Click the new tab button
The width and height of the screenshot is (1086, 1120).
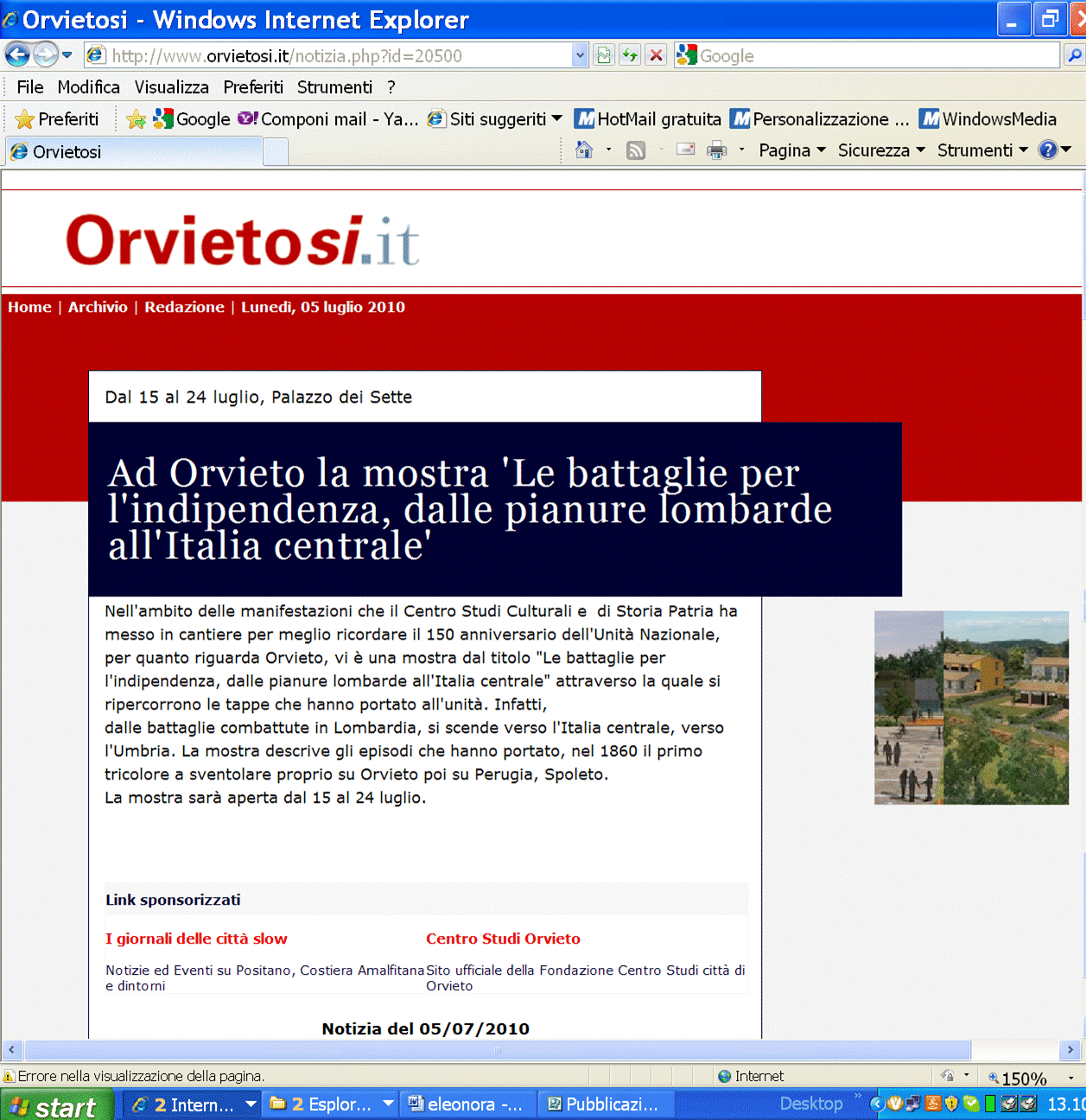click(x=276, y=152)
